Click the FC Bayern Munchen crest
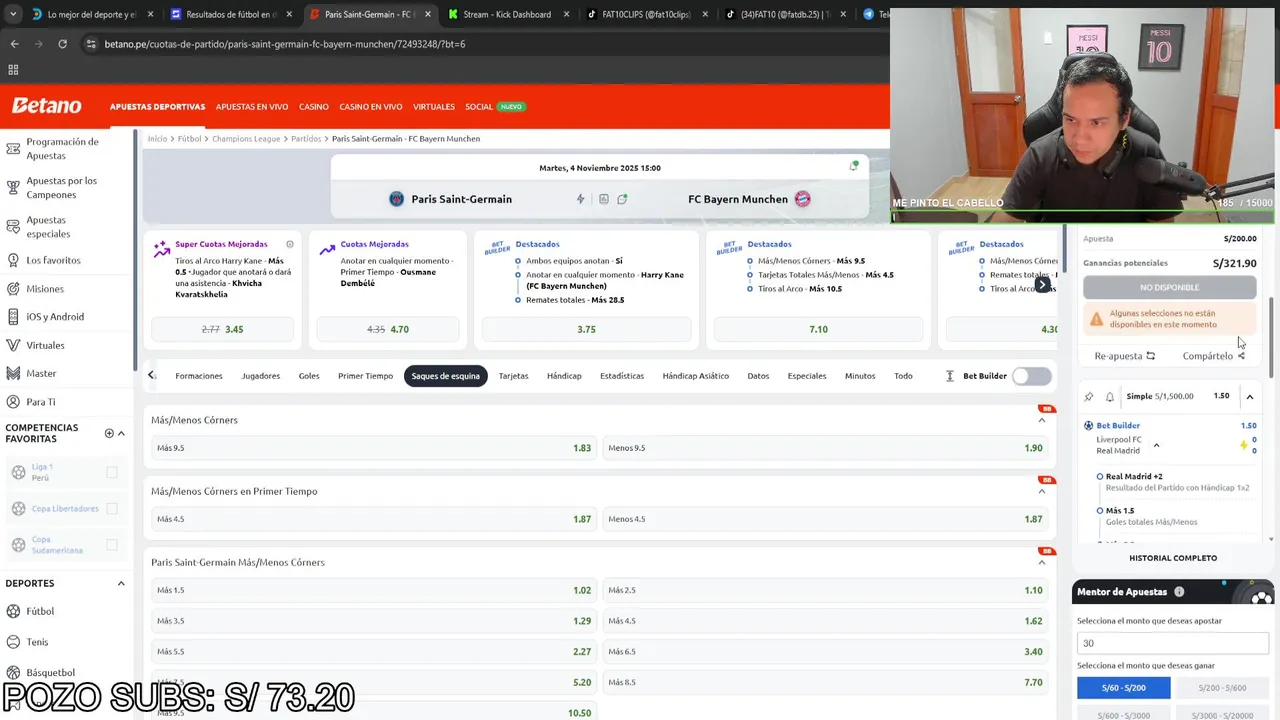 [802, 199]
